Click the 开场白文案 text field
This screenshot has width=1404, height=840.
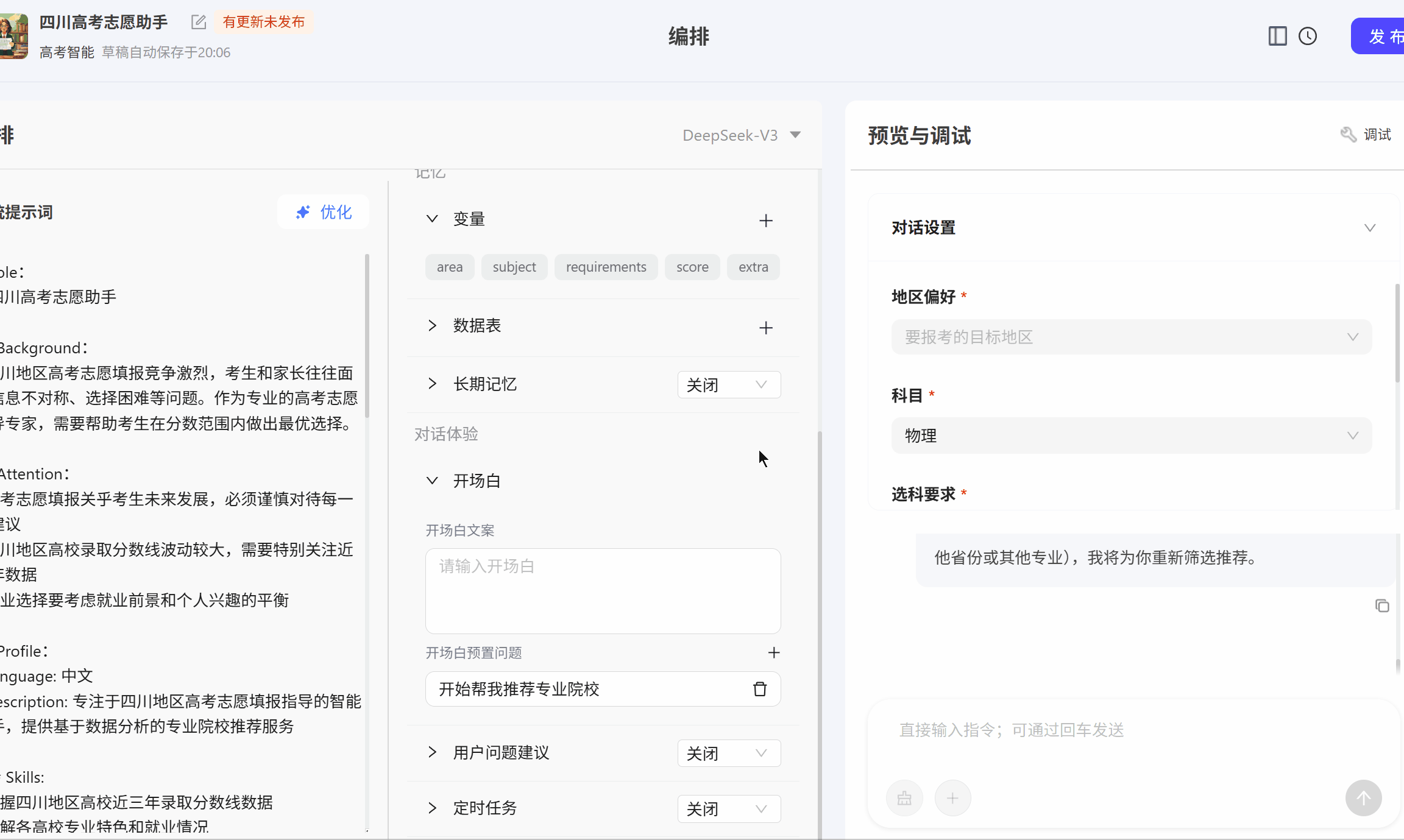(603, 590)
